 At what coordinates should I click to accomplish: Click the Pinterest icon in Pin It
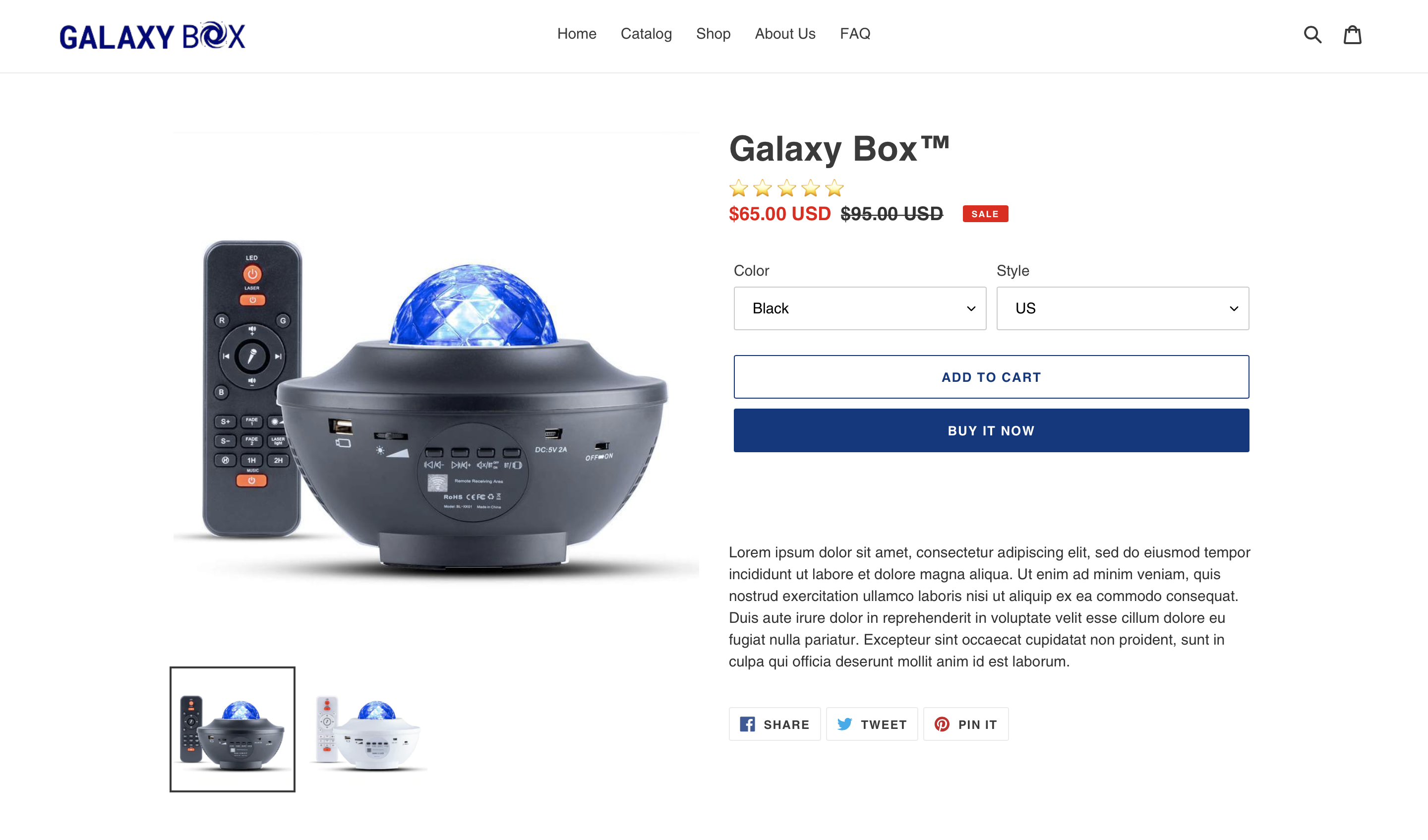click(942, 724)
